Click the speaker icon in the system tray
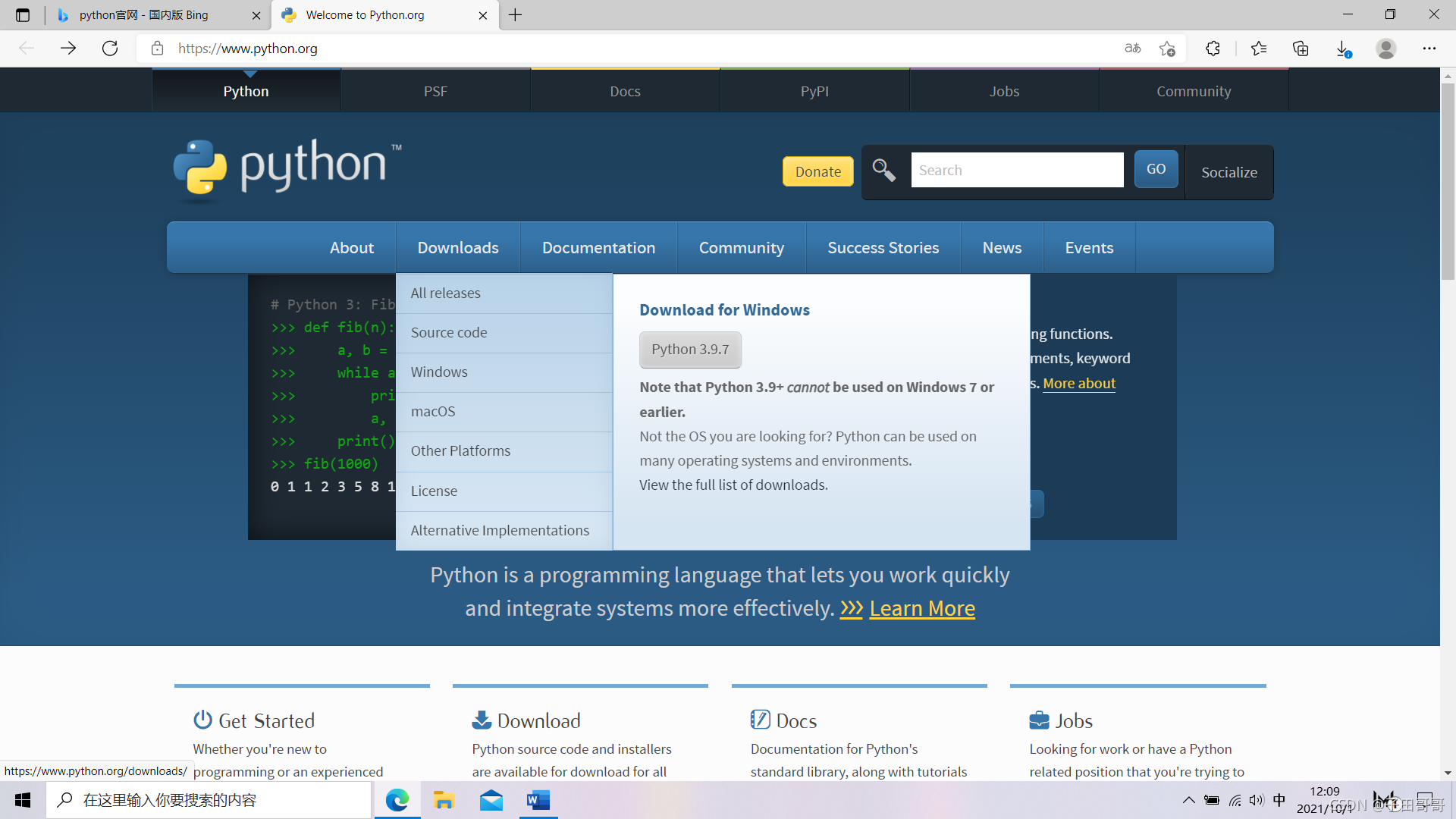This screenshot has height=819, width=1456. click(x=1257, y=799)
